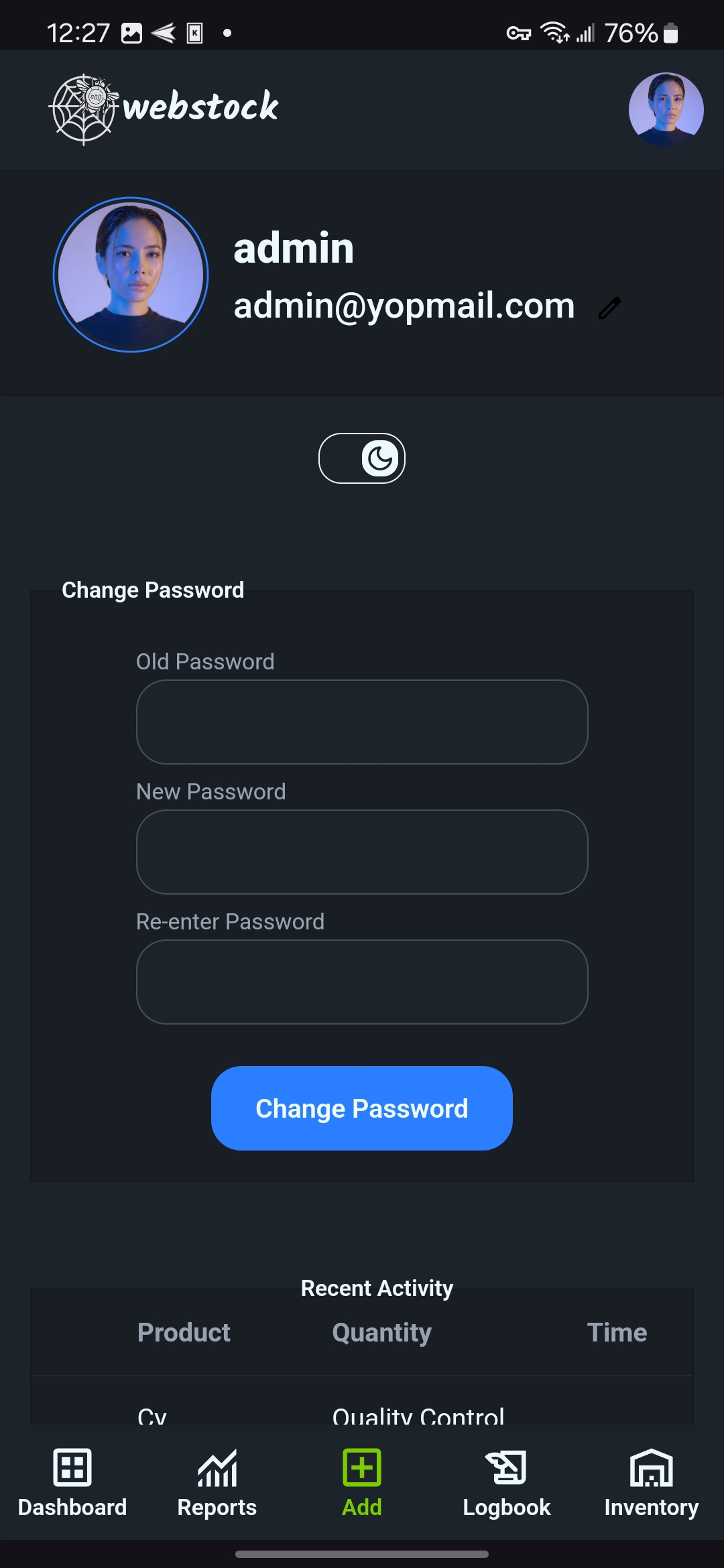
Task: Open the Dashboard grid icon
Action: [x=72, y=1467]
